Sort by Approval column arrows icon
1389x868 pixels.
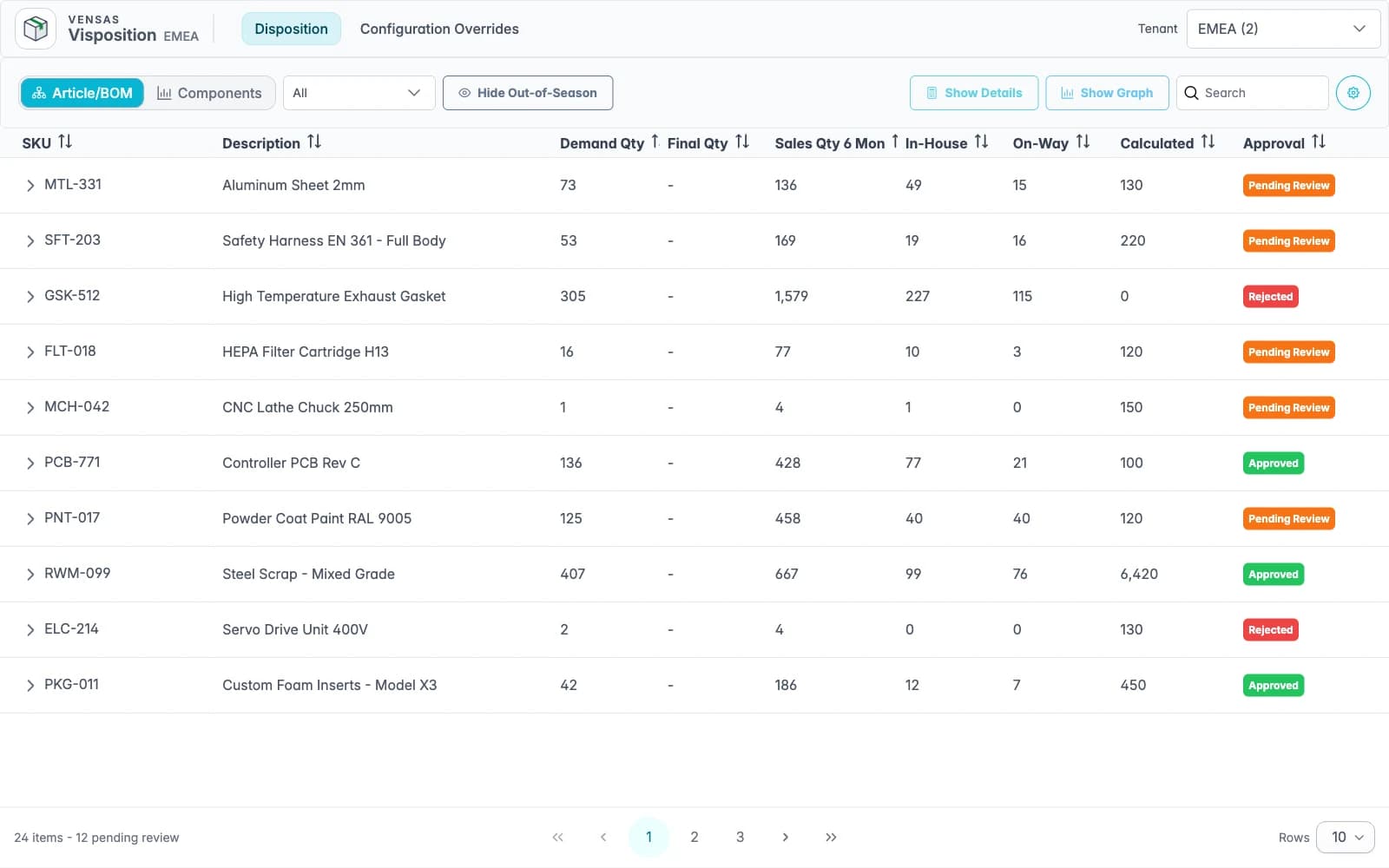pos(1319,141)
